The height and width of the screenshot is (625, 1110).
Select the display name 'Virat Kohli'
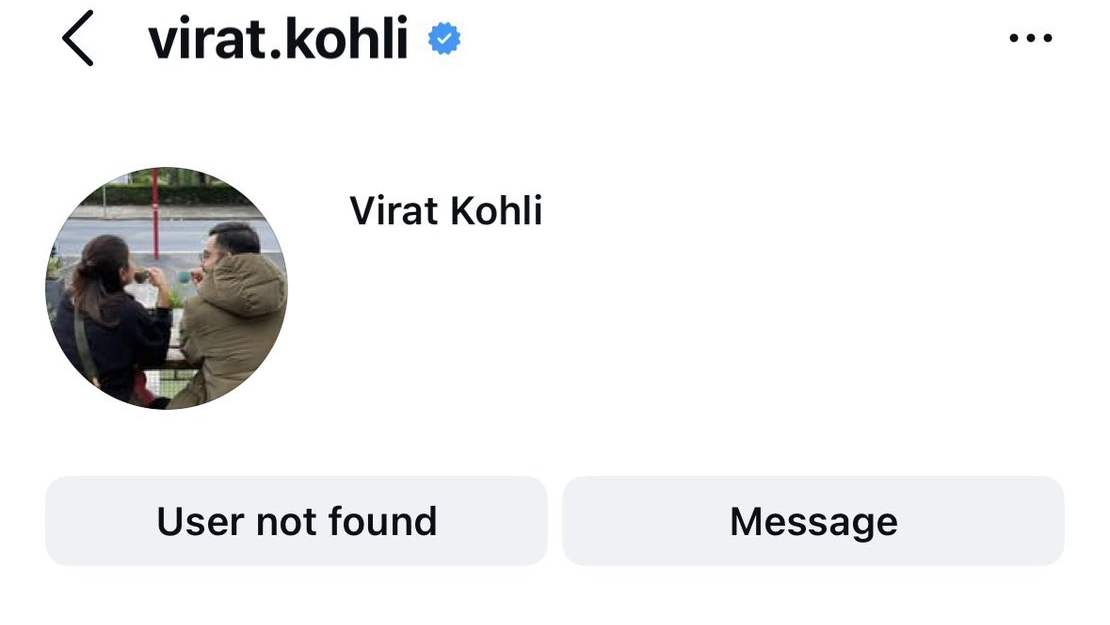[446, 211]
